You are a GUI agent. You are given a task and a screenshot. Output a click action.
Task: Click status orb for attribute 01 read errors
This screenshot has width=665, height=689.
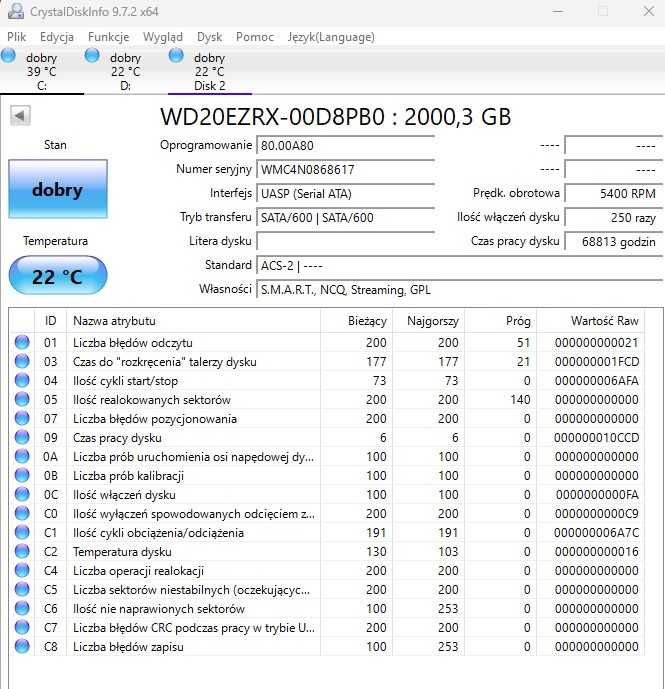pos(22,342)
